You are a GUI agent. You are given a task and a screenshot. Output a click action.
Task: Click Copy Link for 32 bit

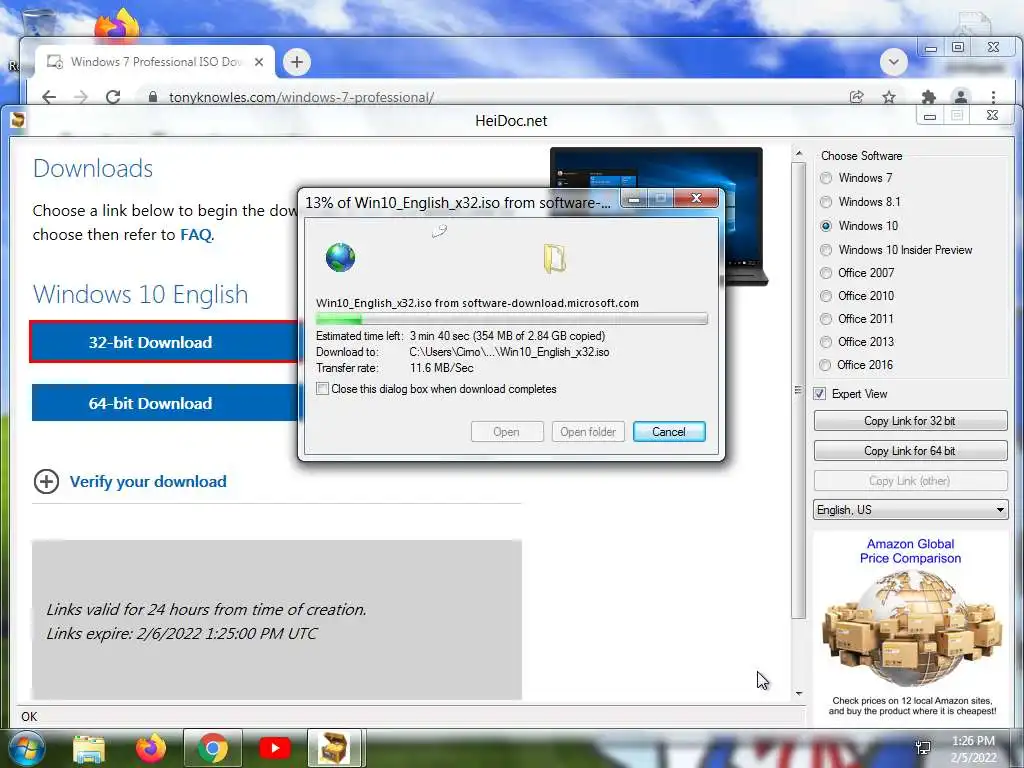click(x=910, y=421)
